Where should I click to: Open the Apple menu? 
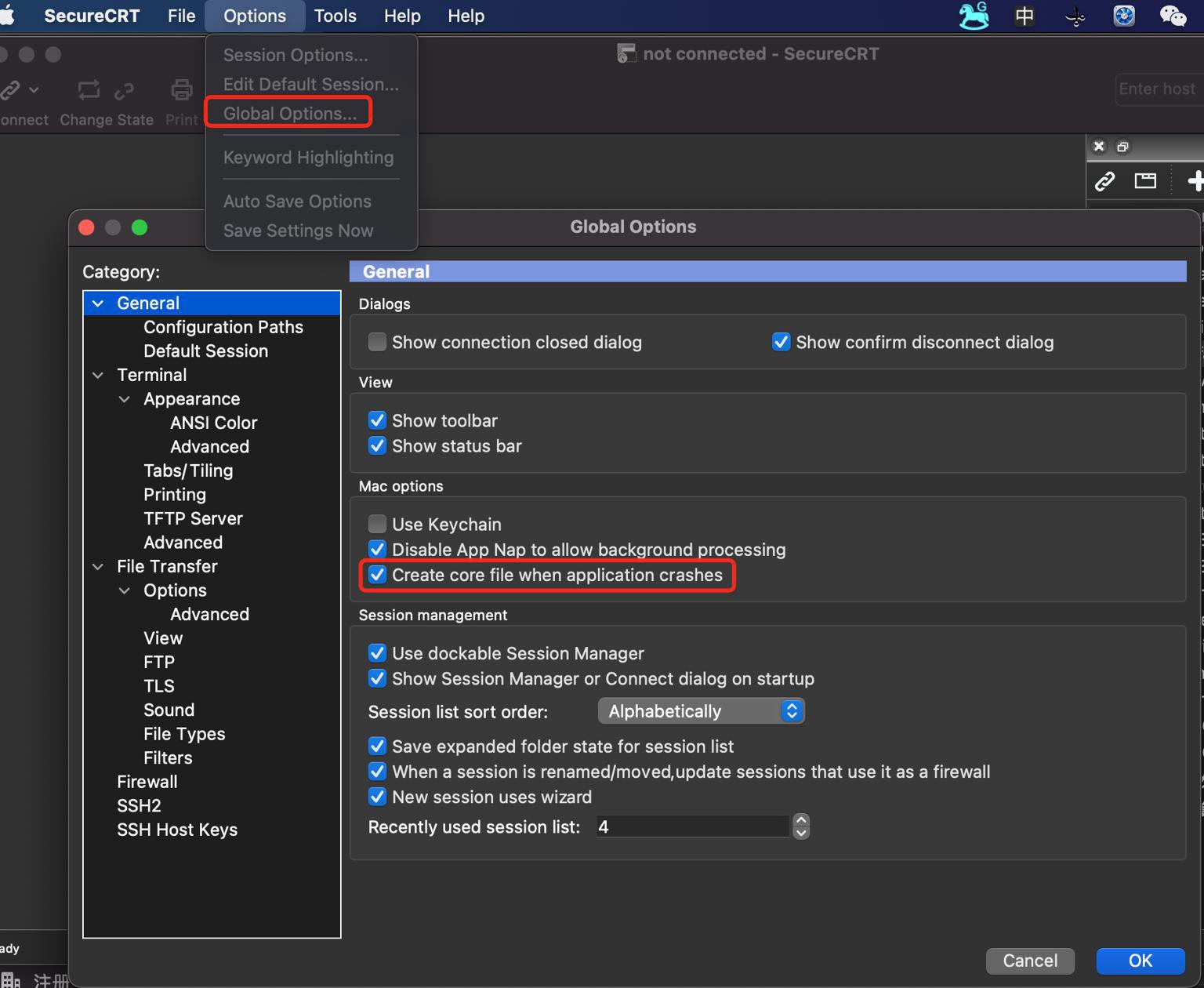pos(7,16)
